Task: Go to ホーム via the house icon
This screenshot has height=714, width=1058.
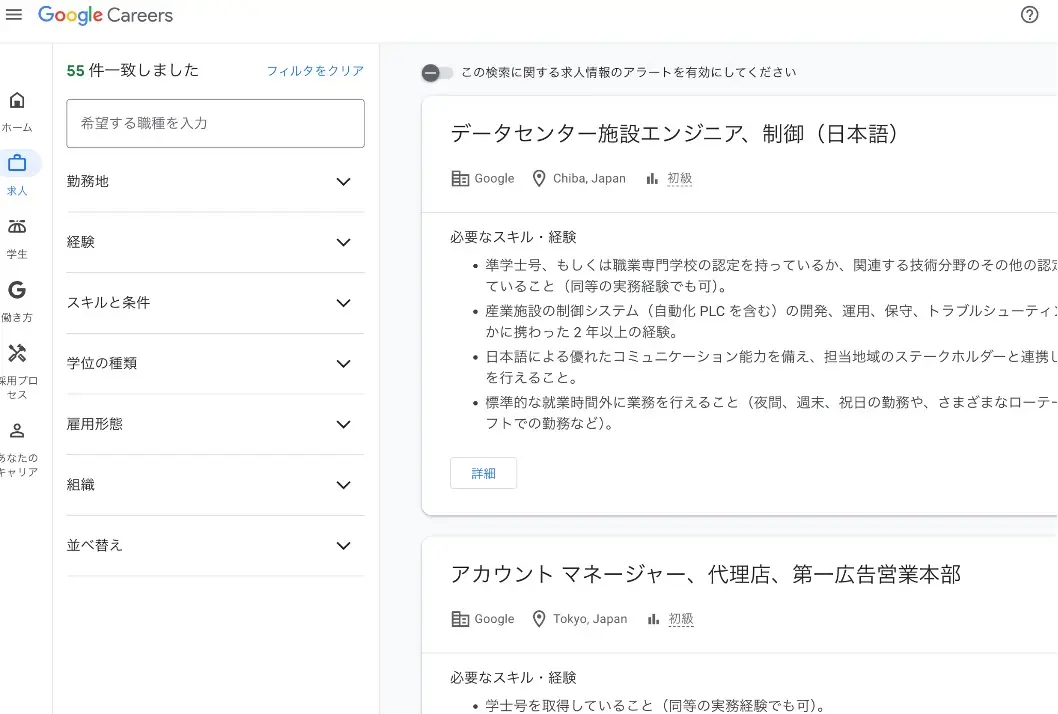Action: (17, 101)
